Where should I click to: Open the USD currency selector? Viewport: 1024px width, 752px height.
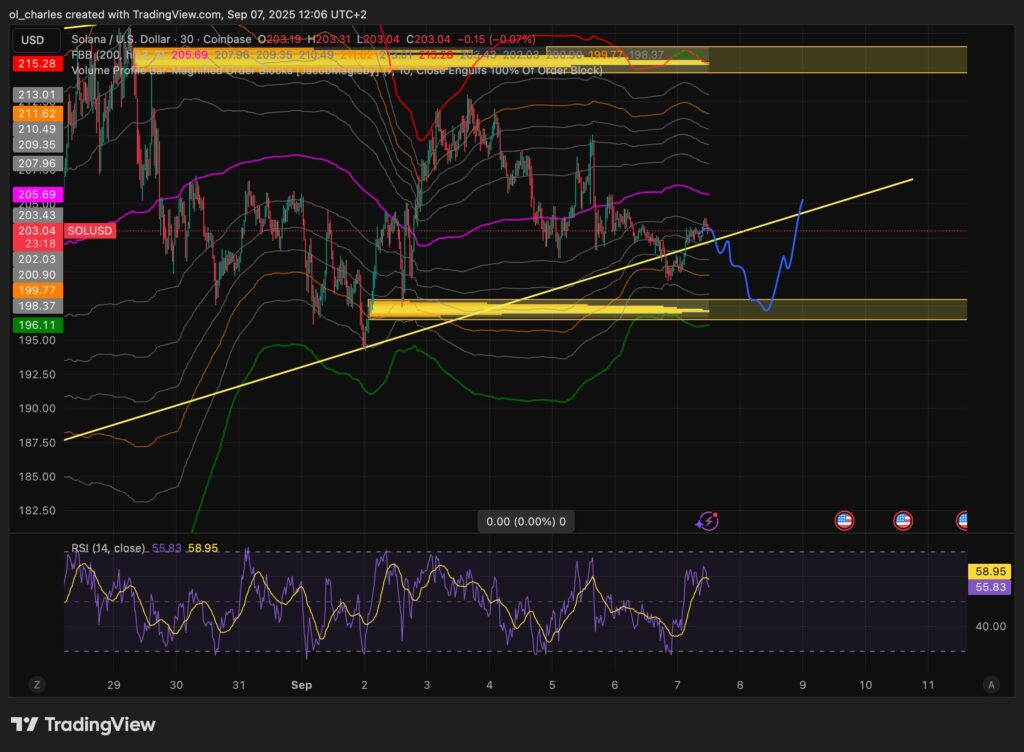coord(34,40)
